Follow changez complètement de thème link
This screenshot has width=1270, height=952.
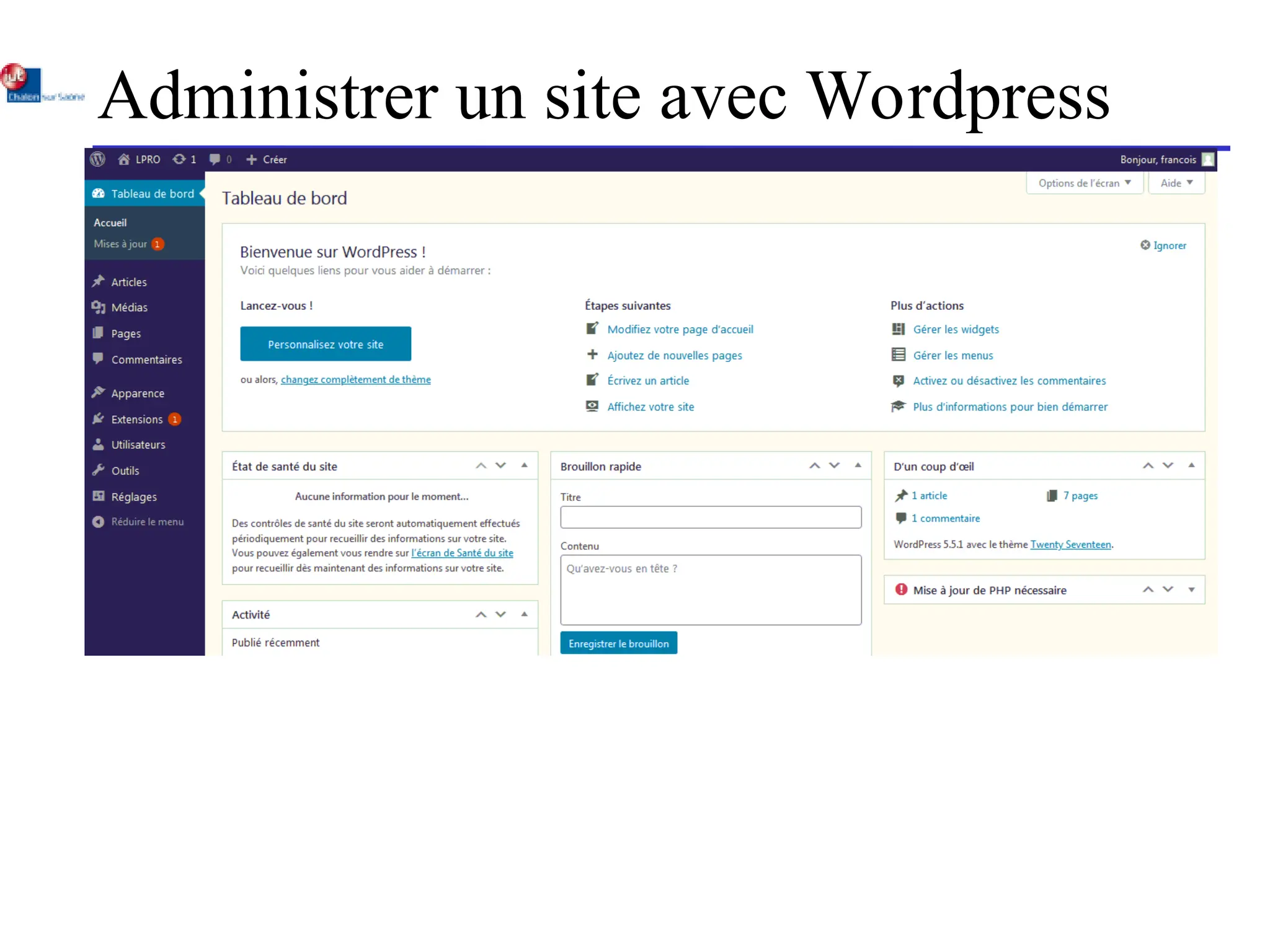(x=356, y=379)
